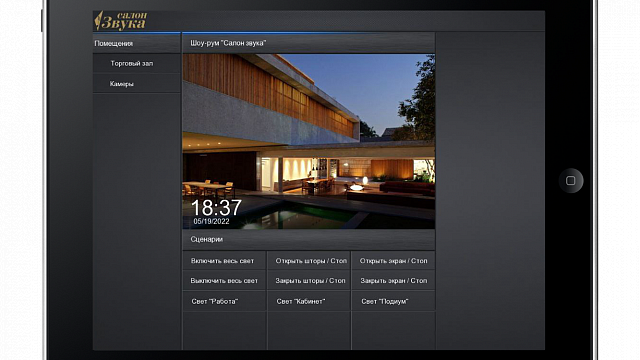This screenshot has width=640, height=360.
Task: Toggle Закрыть экран / Стоп
Action: click(x=393, y=280)
